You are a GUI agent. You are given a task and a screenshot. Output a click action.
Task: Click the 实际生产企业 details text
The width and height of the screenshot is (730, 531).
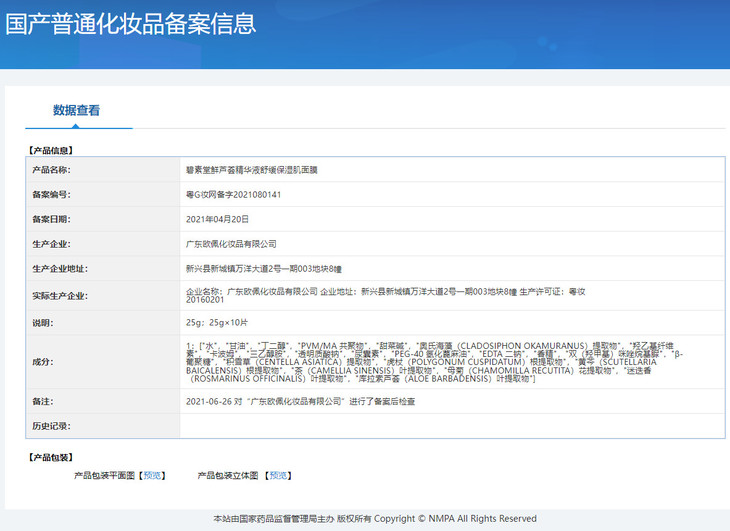tap(385, 295)
